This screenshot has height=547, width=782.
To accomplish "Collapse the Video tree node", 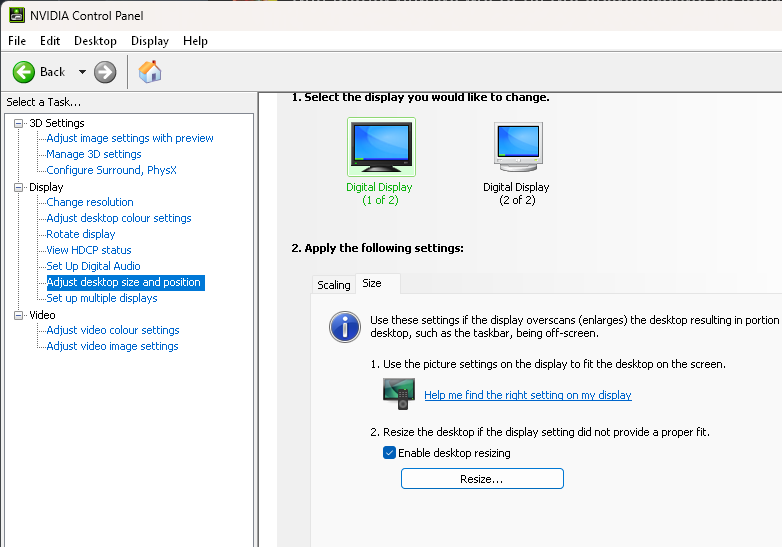I will (x=18, y=315).
